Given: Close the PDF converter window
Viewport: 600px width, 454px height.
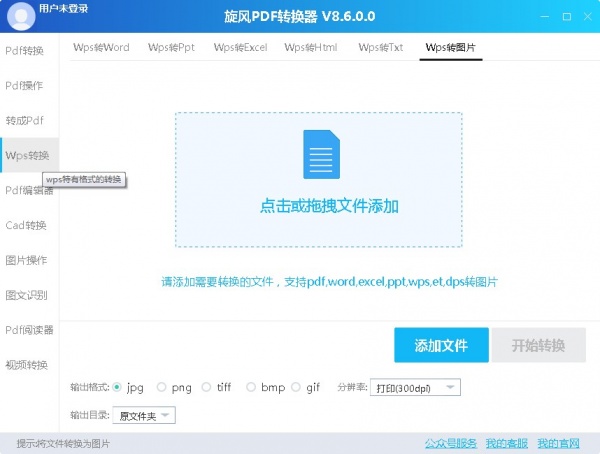Looking at the screenshot, I should tap(589, 17).
